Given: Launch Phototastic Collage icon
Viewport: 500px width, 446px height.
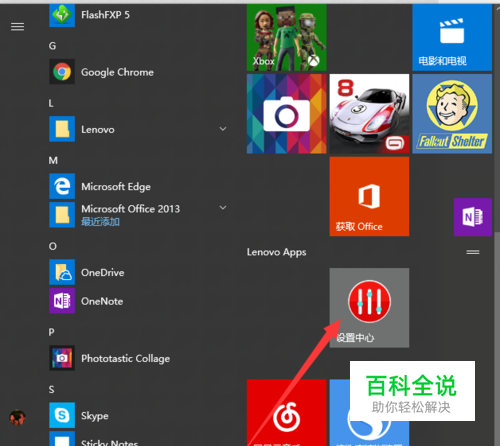Looking at the screenshot, I should pos(62,358).
